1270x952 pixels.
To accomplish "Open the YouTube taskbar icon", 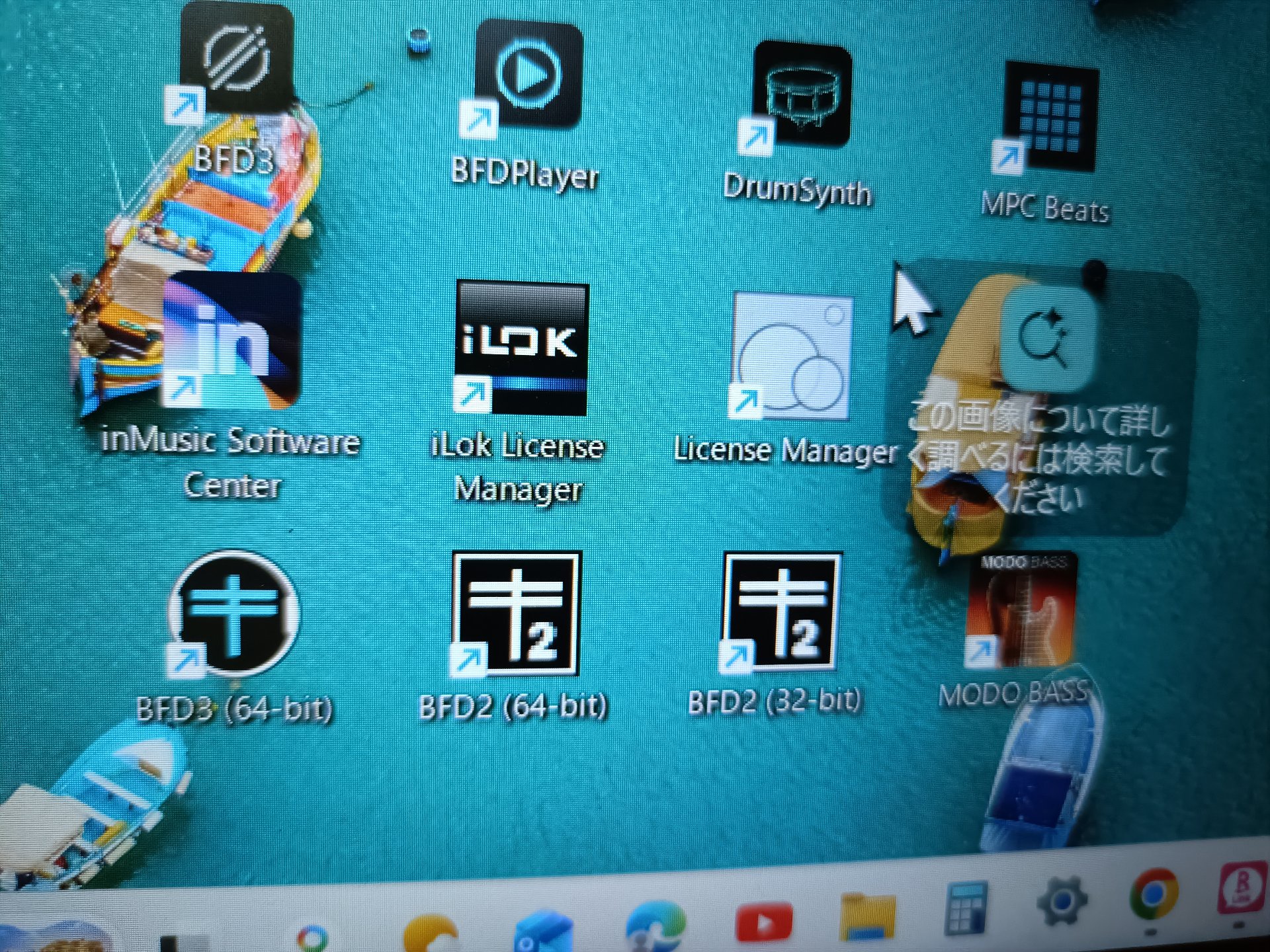I will [764, 922].
